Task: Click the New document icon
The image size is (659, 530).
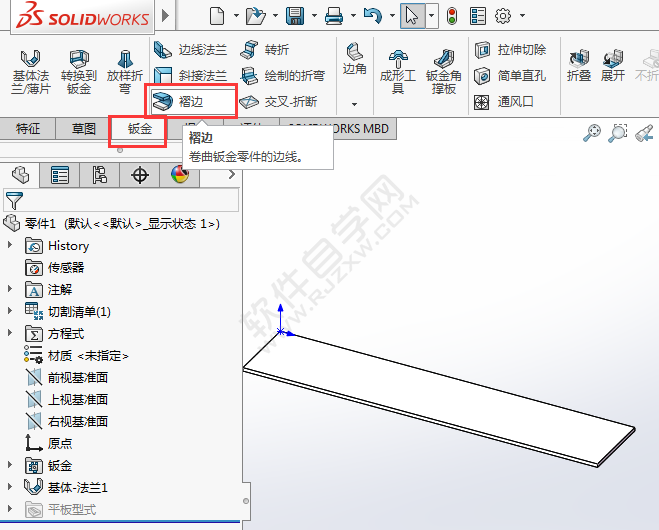Action: (x=217, y=16)
